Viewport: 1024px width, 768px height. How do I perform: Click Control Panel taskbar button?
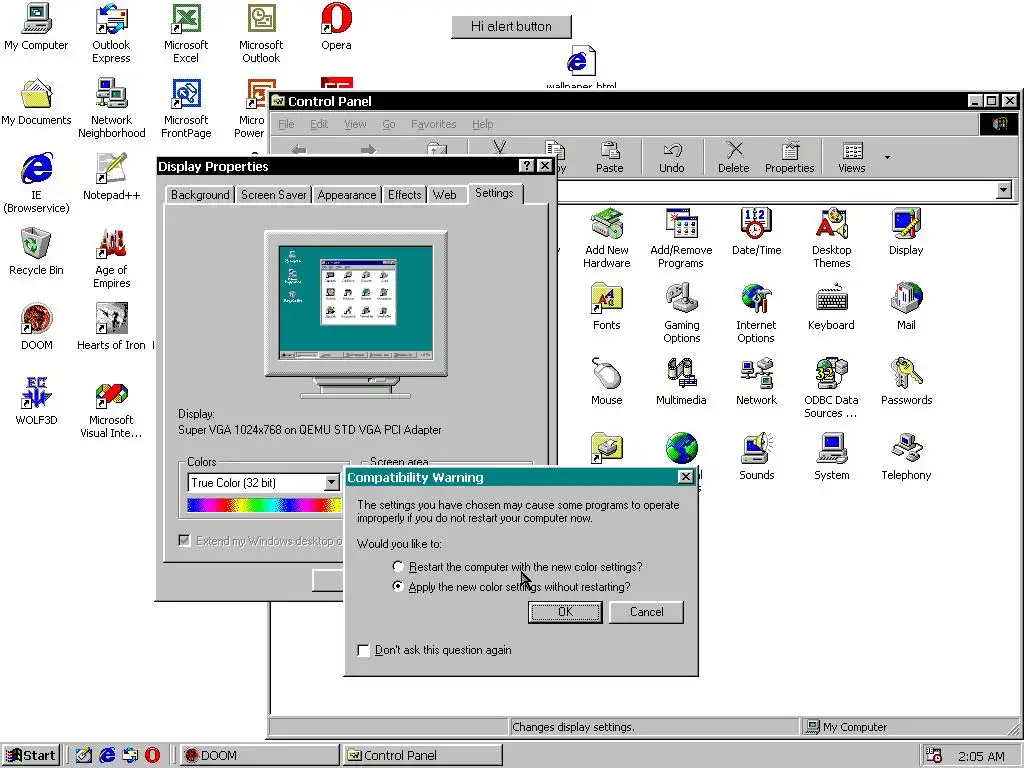(x=423, y=756)
